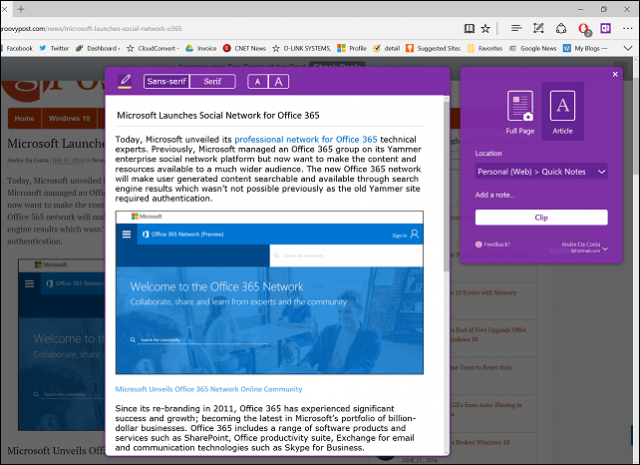This screenshot has width=640, height=465.
Task: Open the Edge Hub icon
Action: pos(516,28)
